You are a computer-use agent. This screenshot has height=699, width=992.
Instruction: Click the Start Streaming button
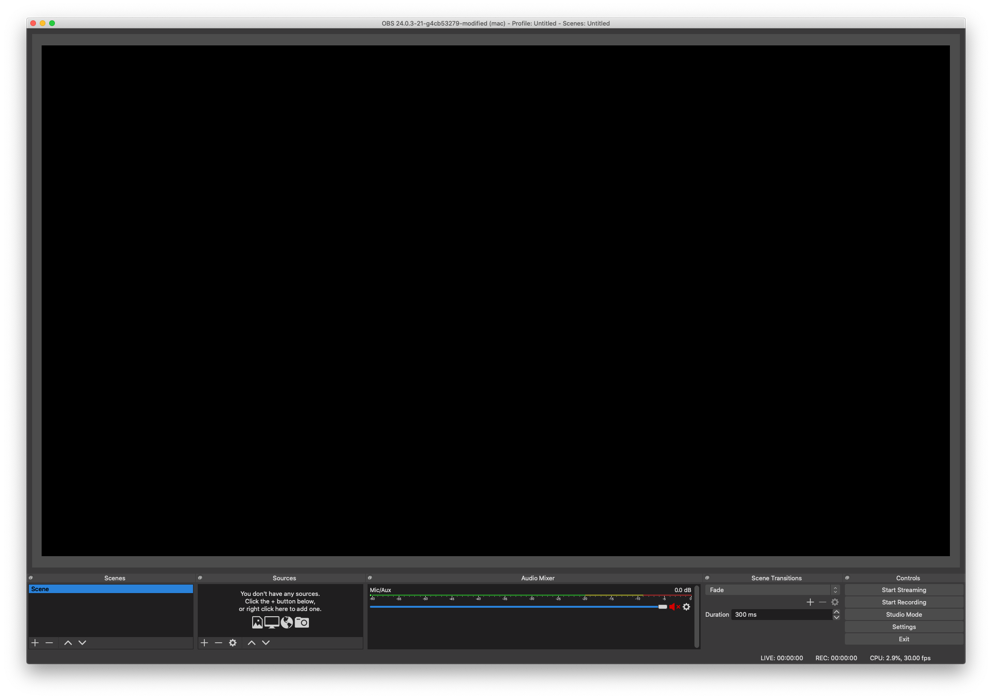(x=903, y=590)
